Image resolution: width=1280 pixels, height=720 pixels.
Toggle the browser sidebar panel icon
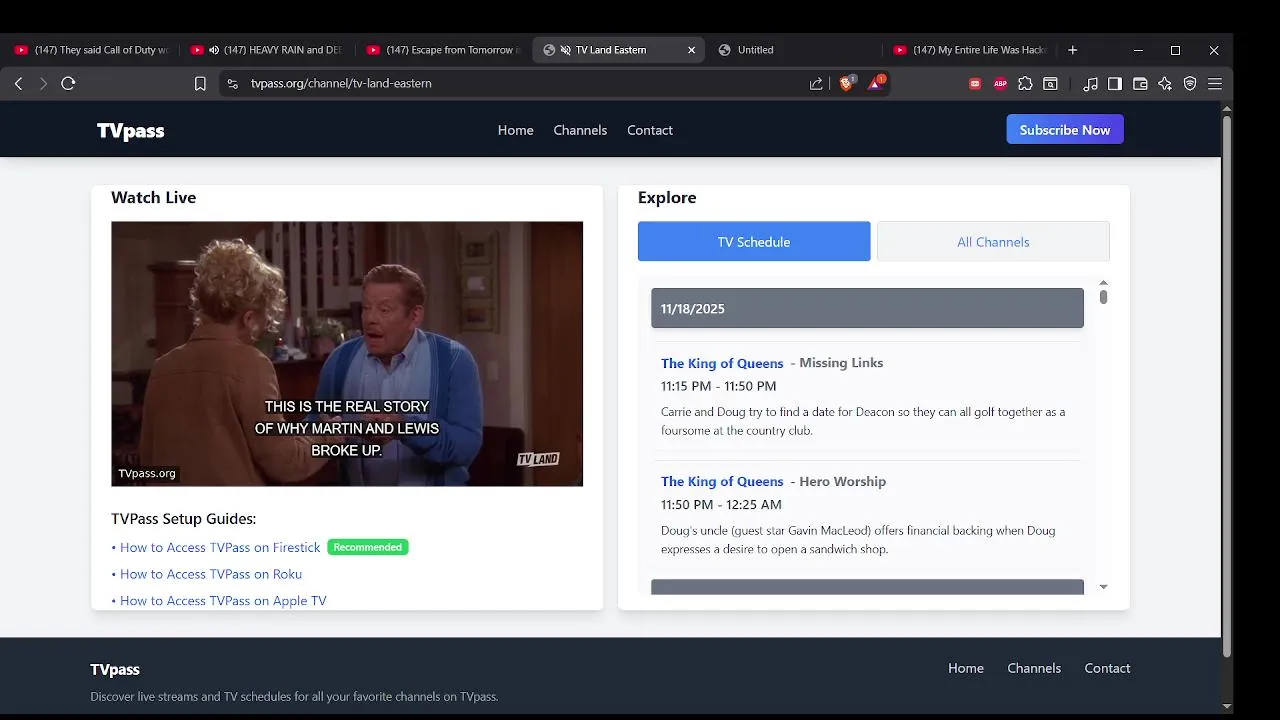tap(1114, 84)
